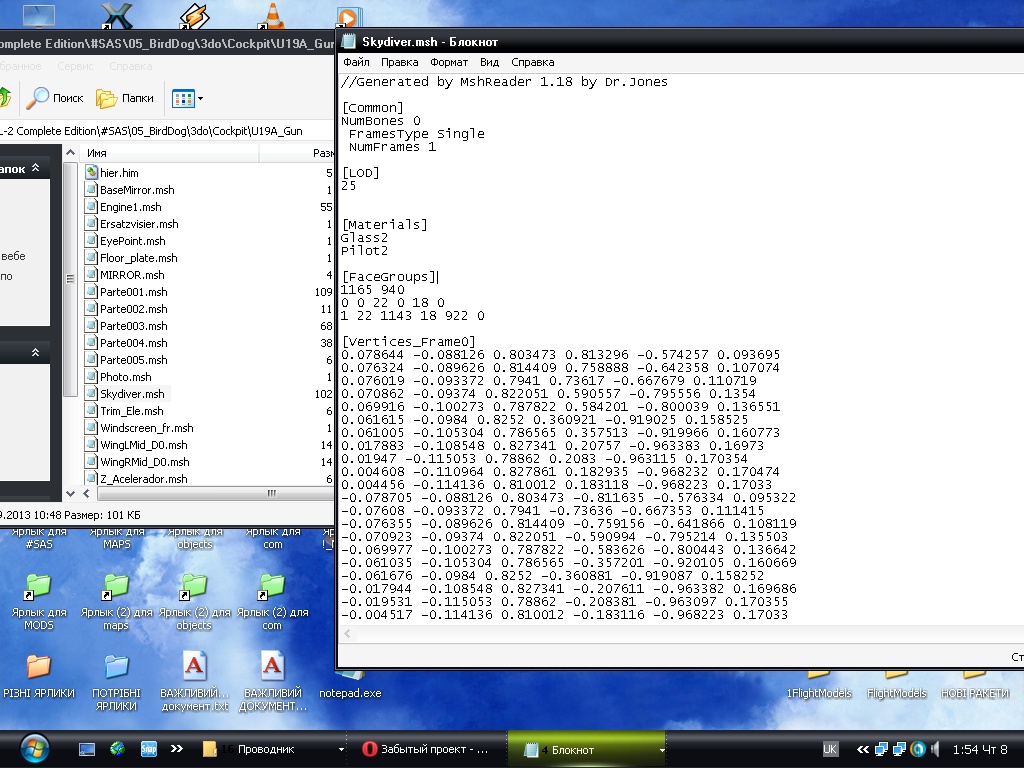This screenshot has width=1024, height=768.
Task: Open the Windows Start button
Action: click(33, 748)
